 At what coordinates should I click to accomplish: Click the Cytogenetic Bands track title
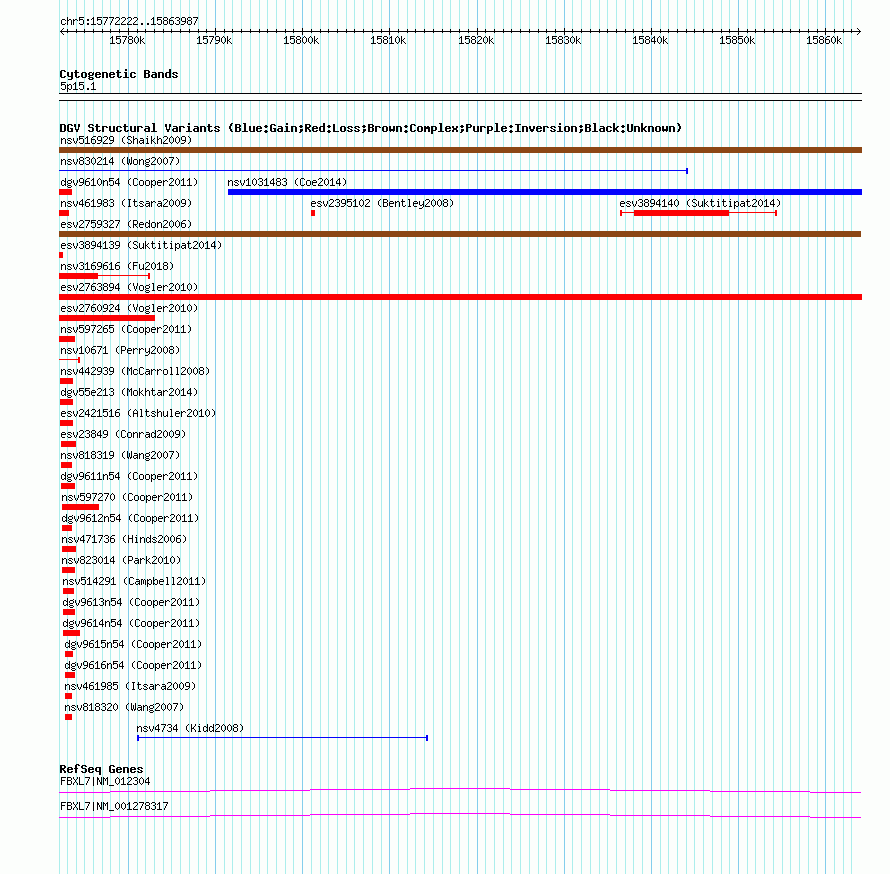point(119,74)
